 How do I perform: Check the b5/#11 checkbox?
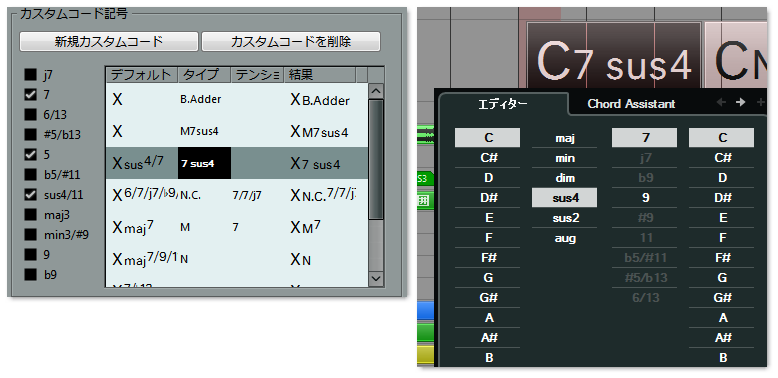pyautogui.click(x=31, y=175)
